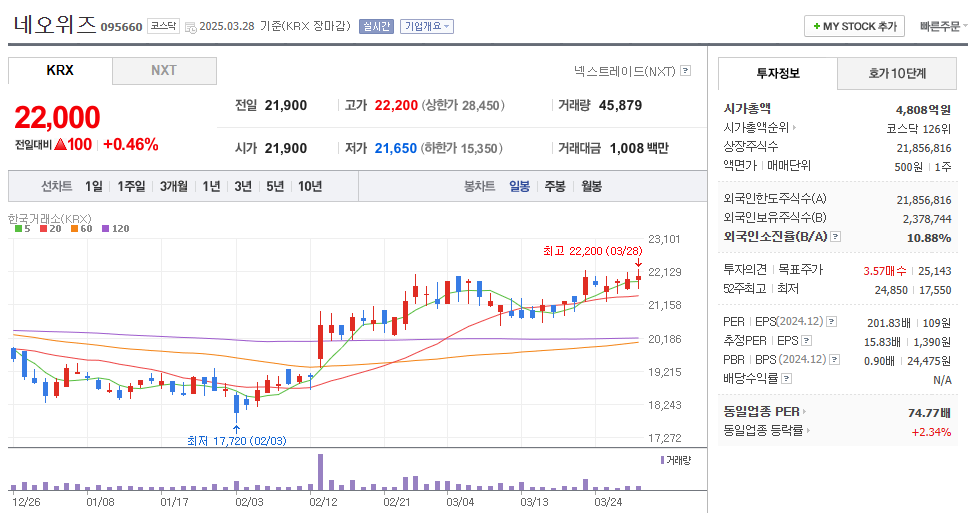Click the 최고 22,200 (03/28) chart annotation
Viewport: 973px width, 513px height.
pos(593,251)
